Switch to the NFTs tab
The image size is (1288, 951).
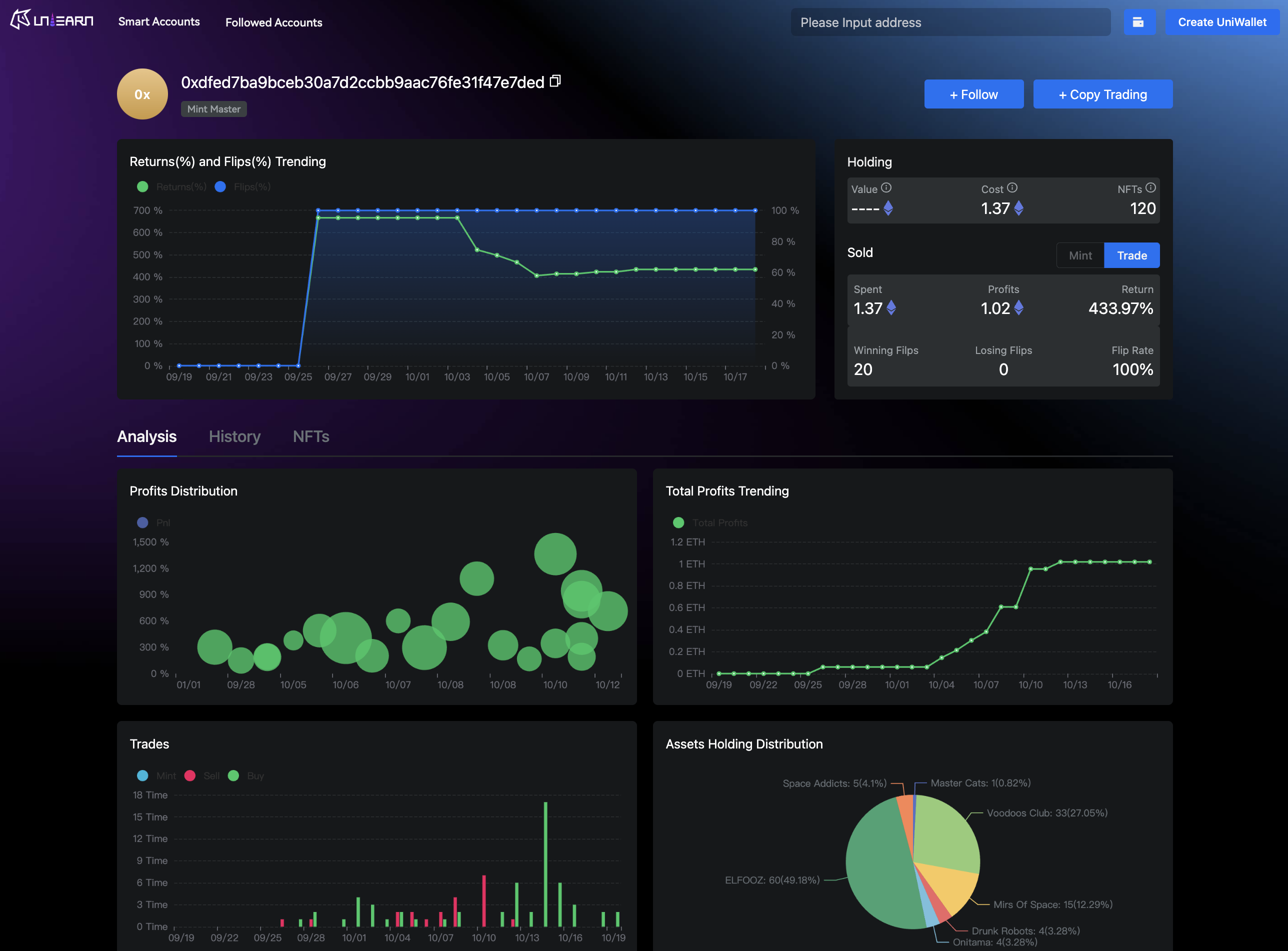[311, 436]
